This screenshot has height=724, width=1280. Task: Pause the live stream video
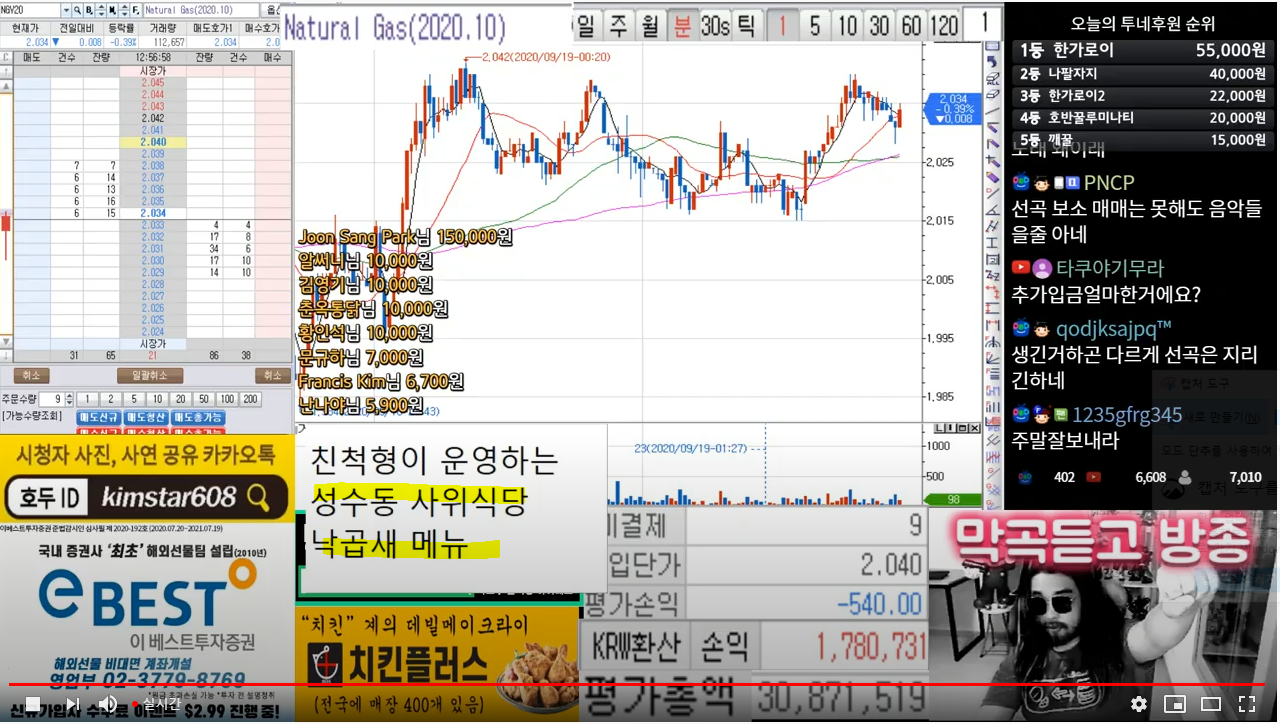click(32, 703)
